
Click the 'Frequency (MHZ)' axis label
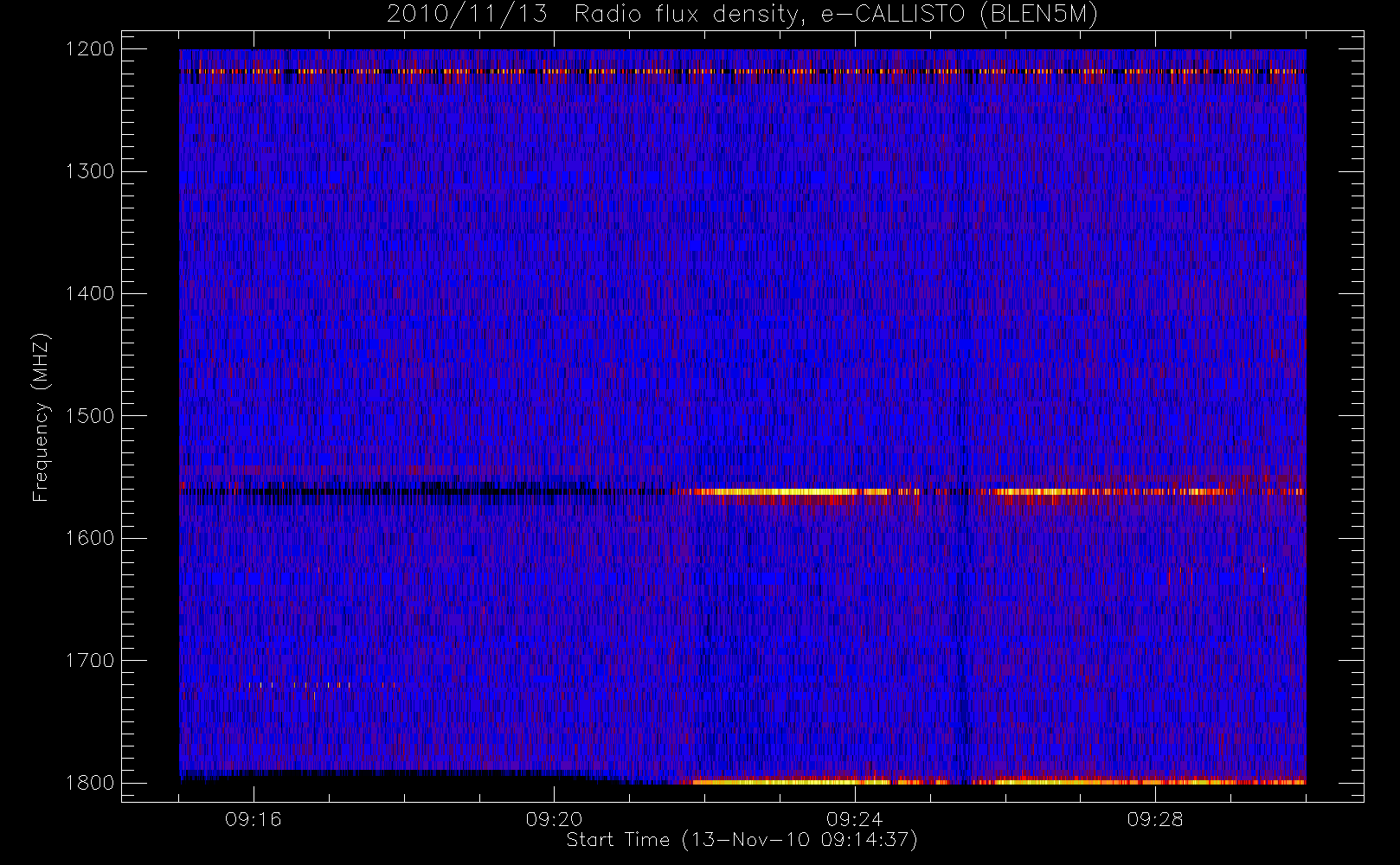(x=41, y=418)
